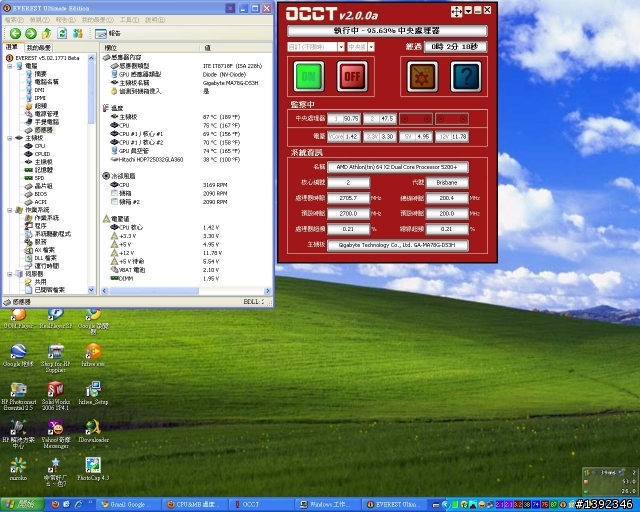Click the EVEREST horizontal scrollbar thumb
The height and width of the screenshot is (512, 640).
[x=154, y=291]
